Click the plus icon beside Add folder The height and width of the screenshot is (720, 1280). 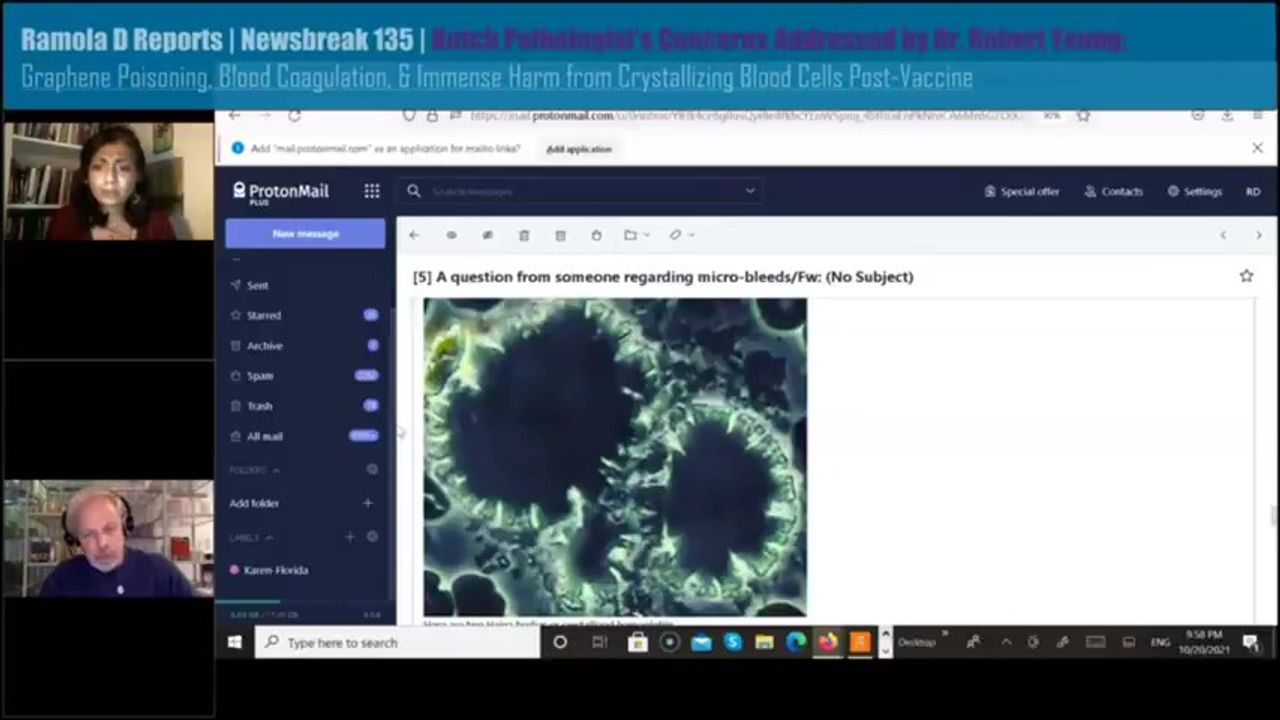coord(368,503)
